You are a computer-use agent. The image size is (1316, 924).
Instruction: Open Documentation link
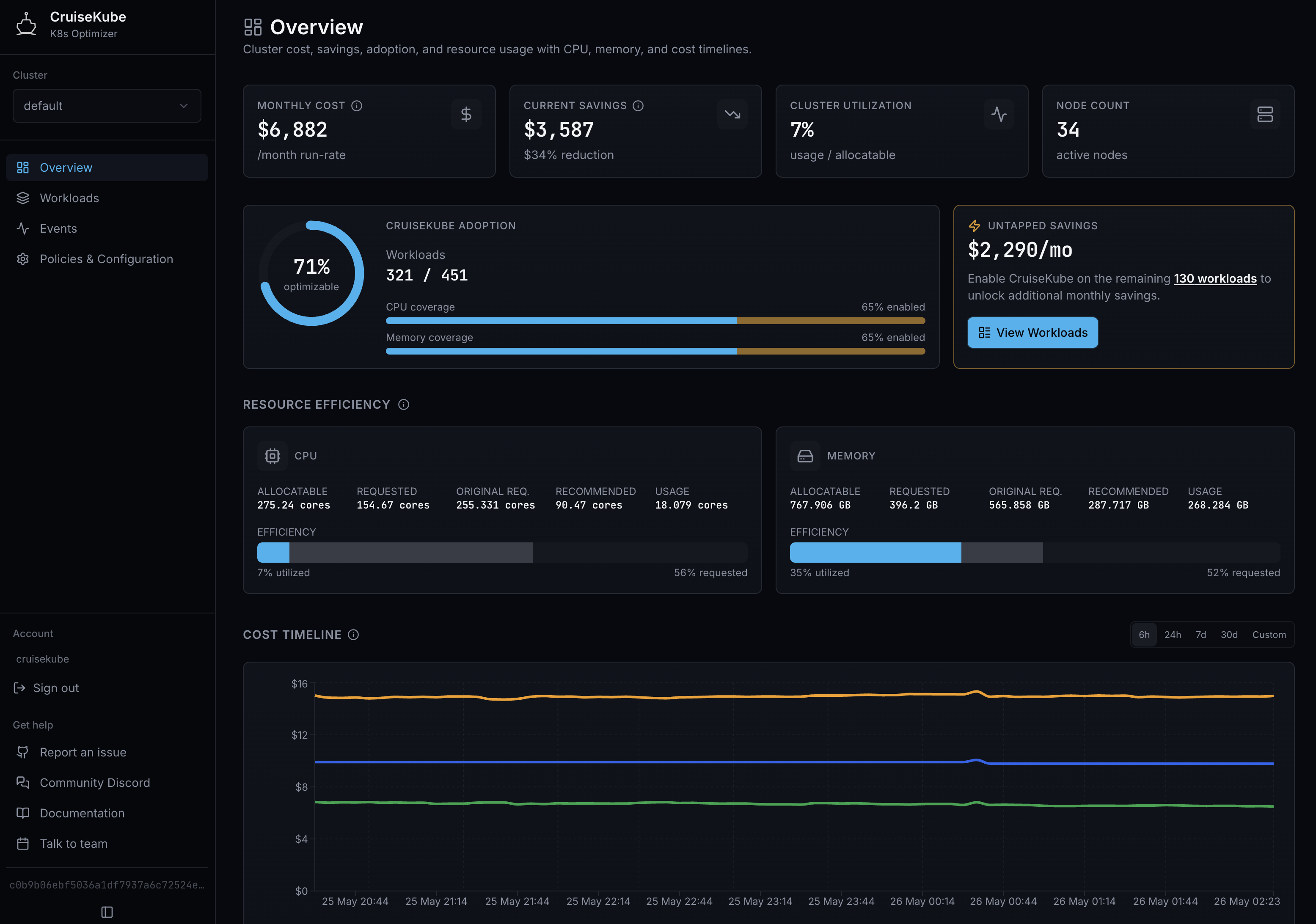(107, 813)
